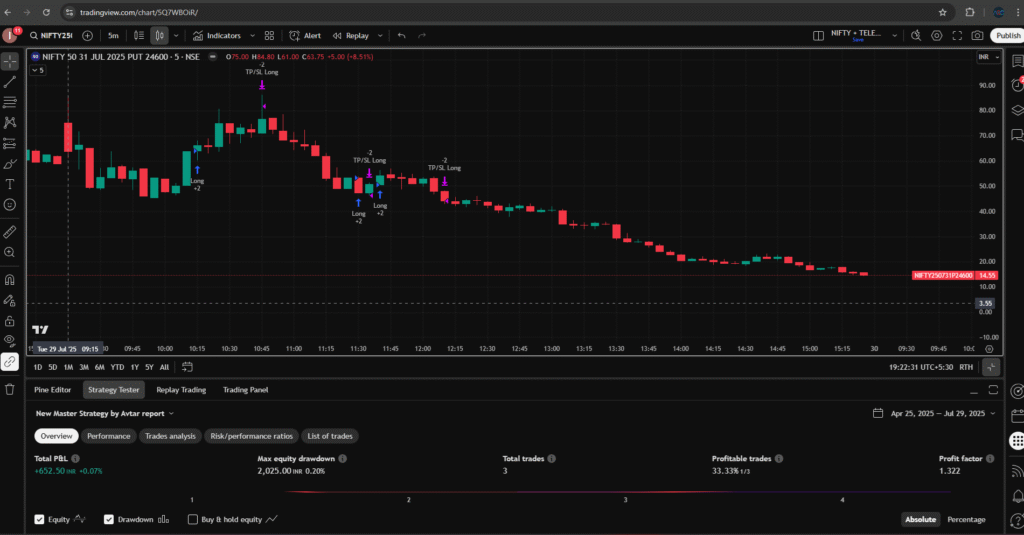Open the quick search icon
The width and height of the screenshot is (1024, 535).
tap(916, 36)
